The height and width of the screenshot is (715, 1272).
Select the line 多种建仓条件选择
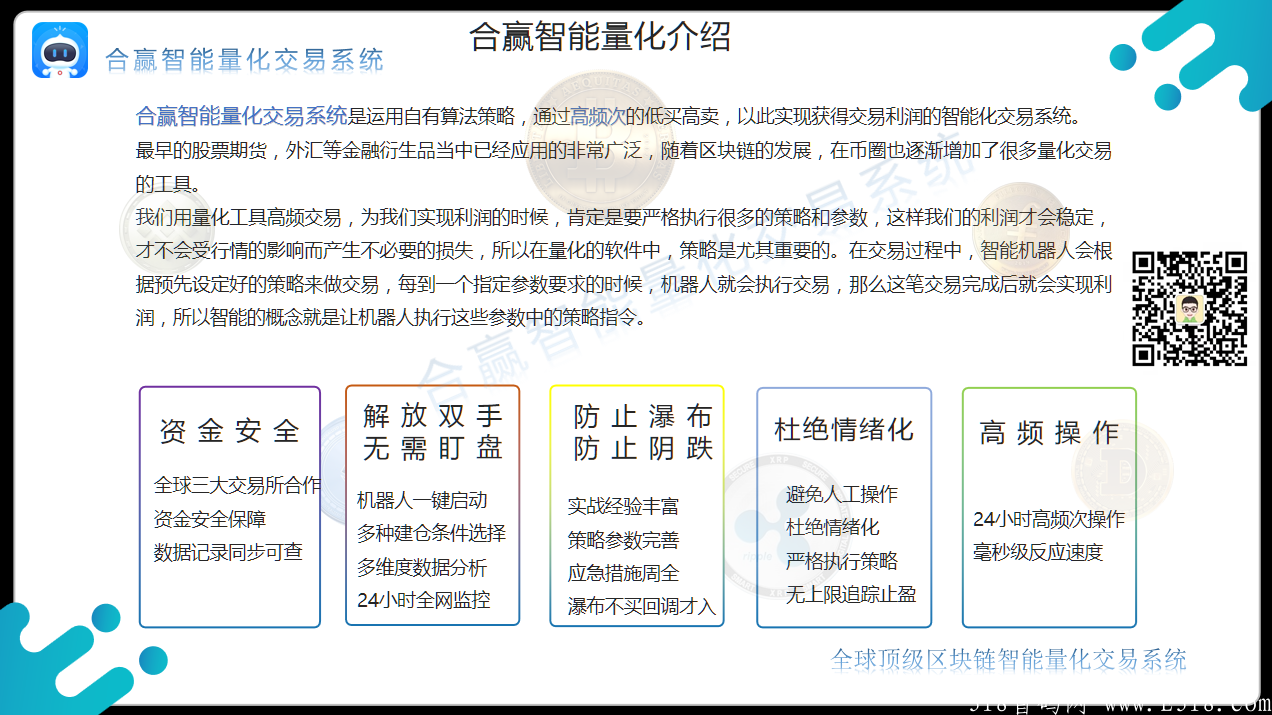(432, 534)
